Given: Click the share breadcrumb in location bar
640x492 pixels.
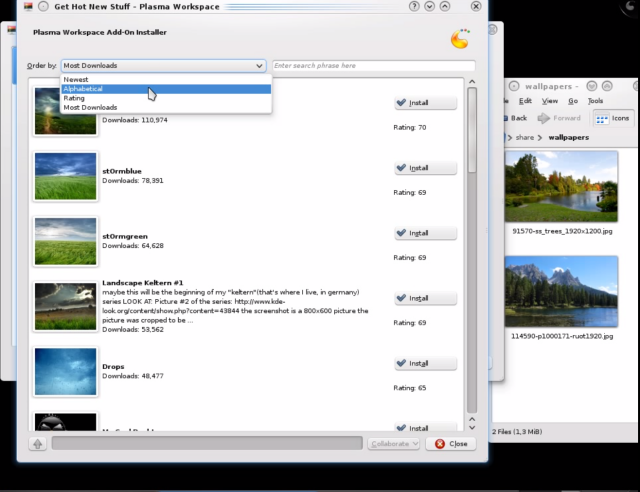Looking at the screenshot, I should click(524, 138).
